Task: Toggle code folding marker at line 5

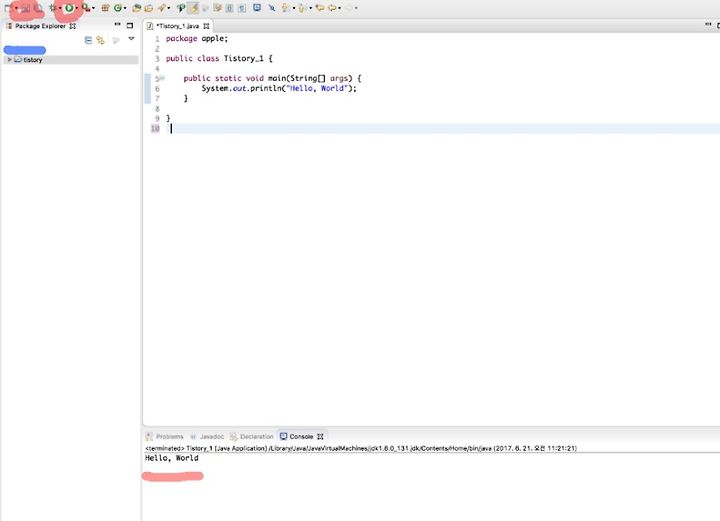Action: (x=162, y=78)
